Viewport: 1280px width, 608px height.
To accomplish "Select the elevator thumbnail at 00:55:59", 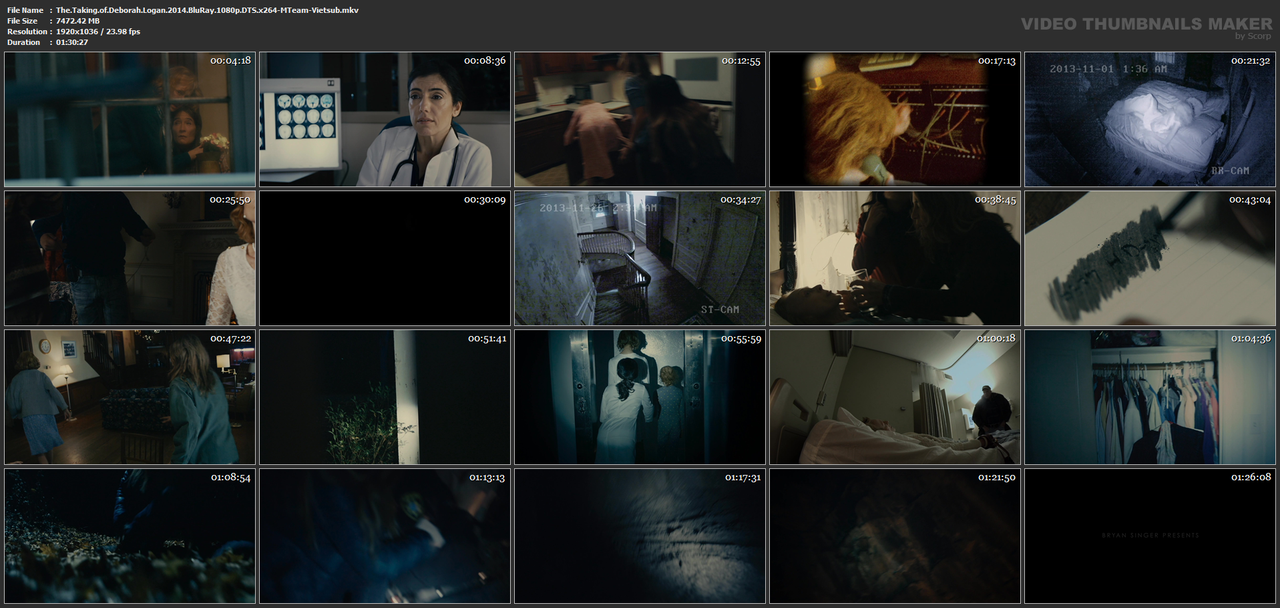I will click(640, 397).
